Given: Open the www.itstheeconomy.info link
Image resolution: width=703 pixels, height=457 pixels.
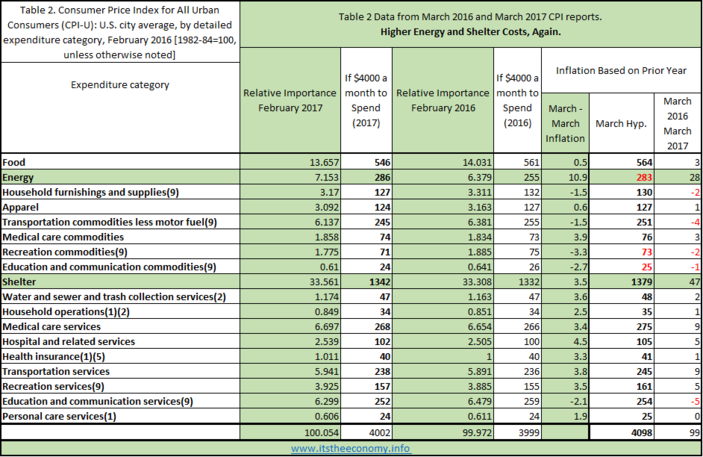Looking at the screenshot, I should tap(351, 448).
